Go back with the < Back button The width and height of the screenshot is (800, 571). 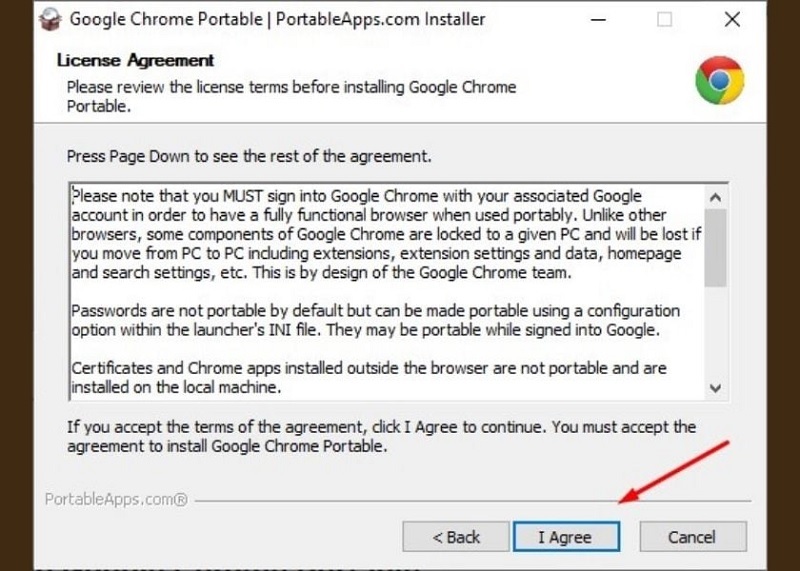click(456, 537)
